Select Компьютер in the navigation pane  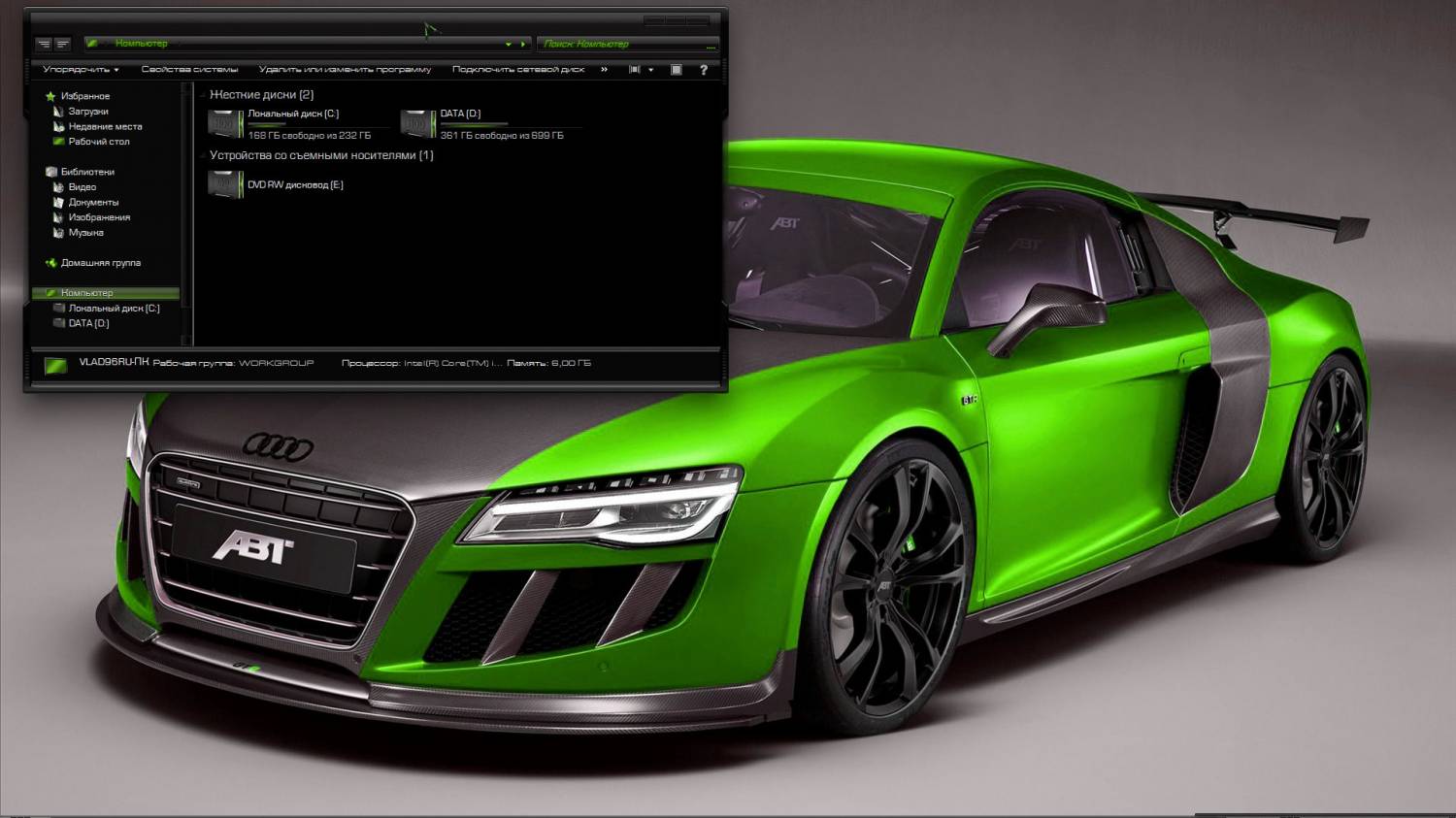click(x=105, y=293)
